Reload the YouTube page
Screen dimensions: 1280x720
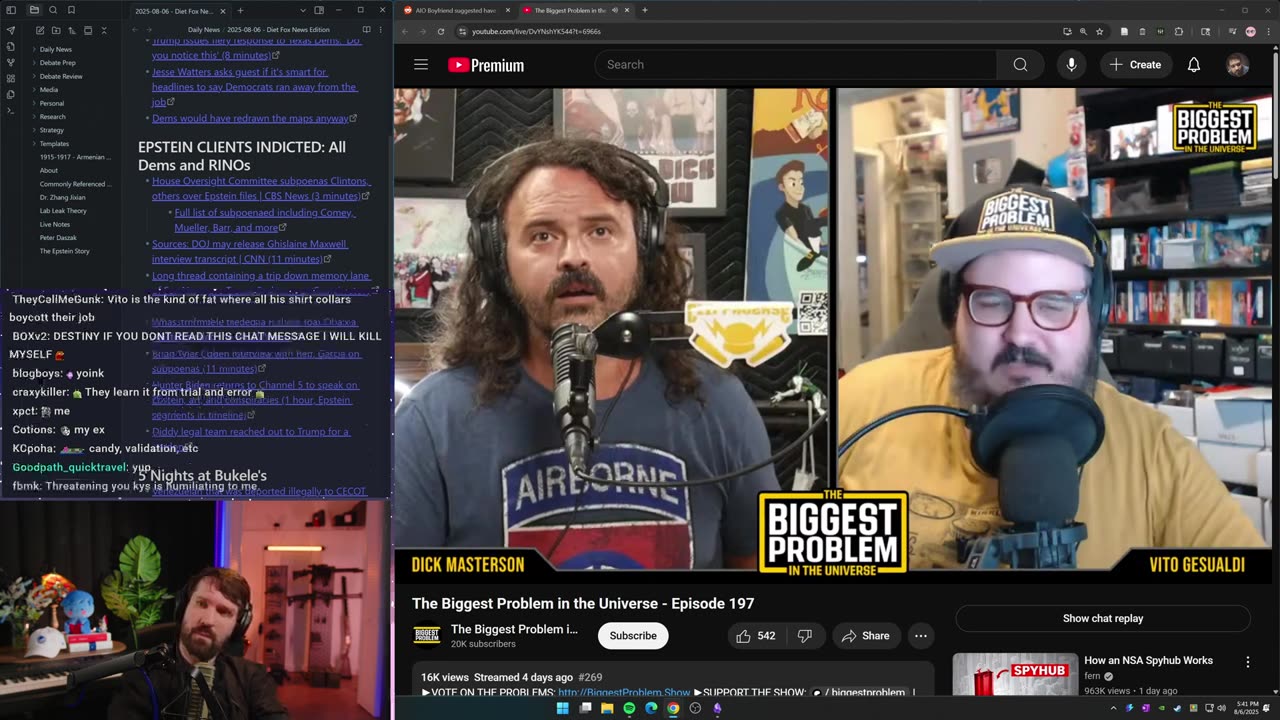[440, 31]
